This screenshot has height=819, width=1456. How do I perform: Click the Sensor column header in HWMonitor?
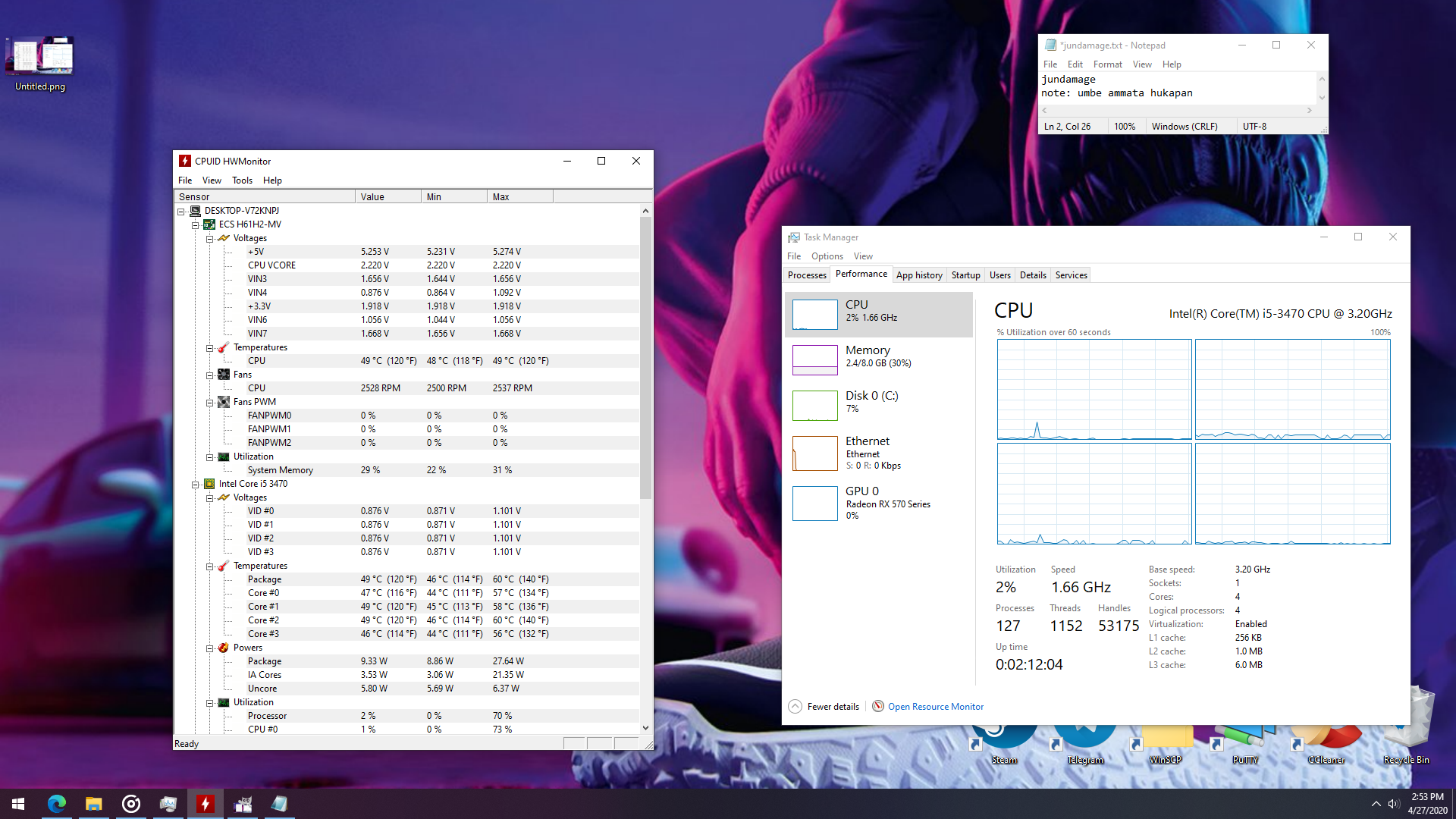[x=264, y=196]
